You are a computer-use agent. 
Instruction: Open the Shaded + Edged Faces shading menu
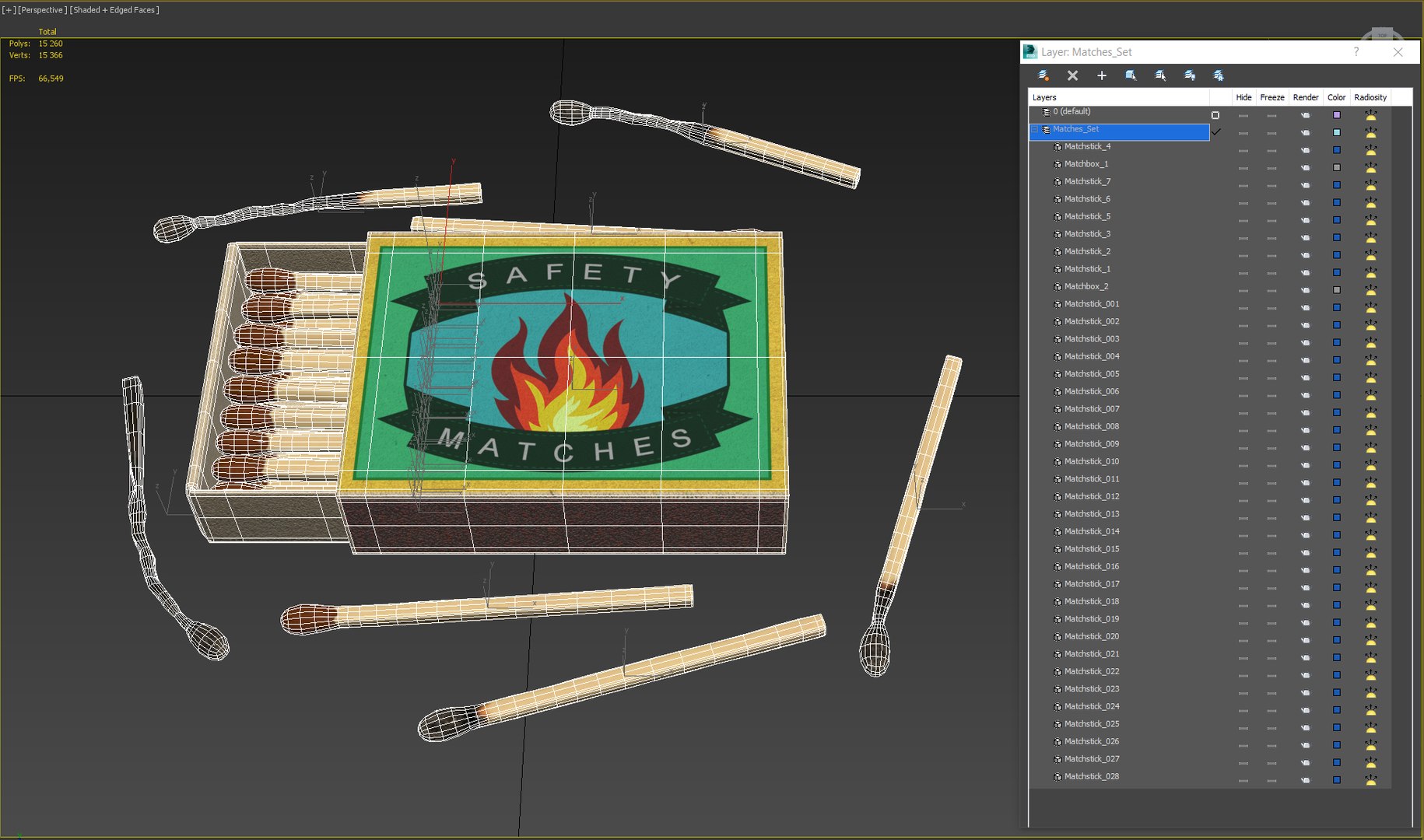point(114,10)
